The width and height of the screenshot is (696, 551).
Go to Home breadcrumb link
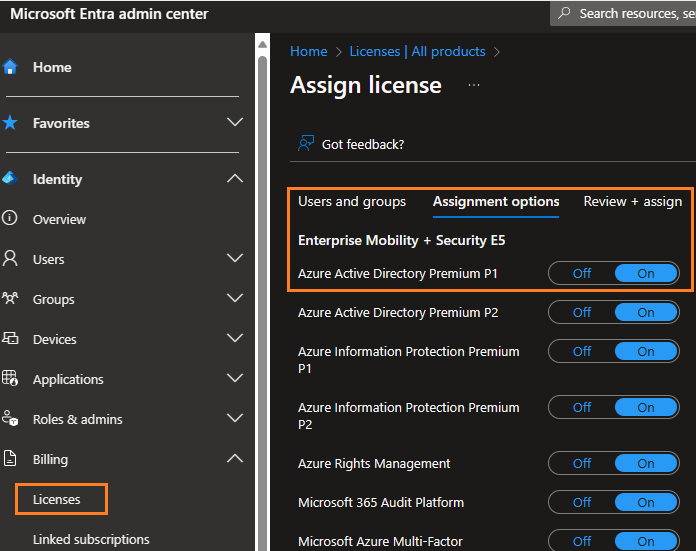(x=308, y=52)
